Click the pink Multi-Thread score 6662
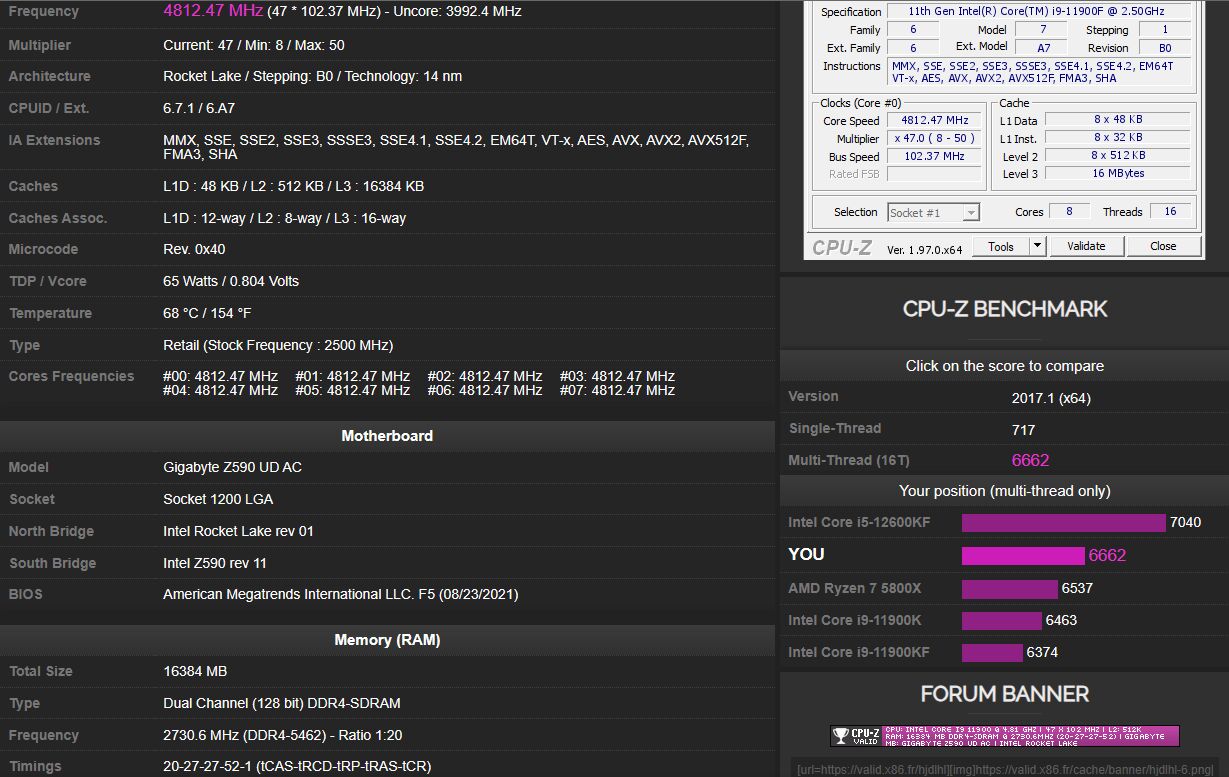Image resolution: width=1229 pixels, height=777 pixels. coord(1030,460)
